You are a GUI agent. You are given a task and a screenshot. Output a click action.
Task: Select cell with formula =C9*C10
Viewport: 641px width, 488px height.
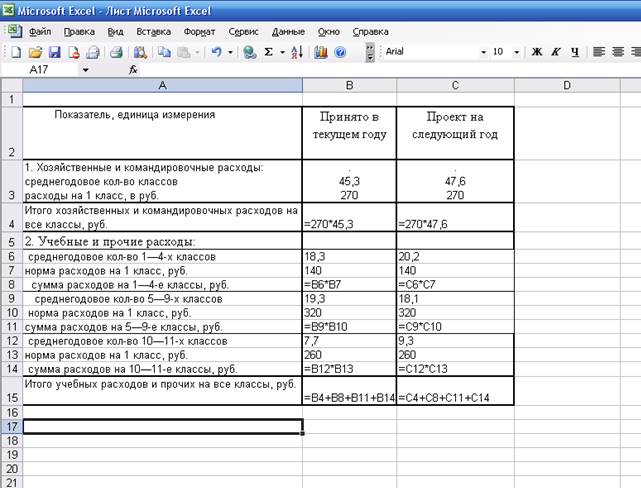455,327
